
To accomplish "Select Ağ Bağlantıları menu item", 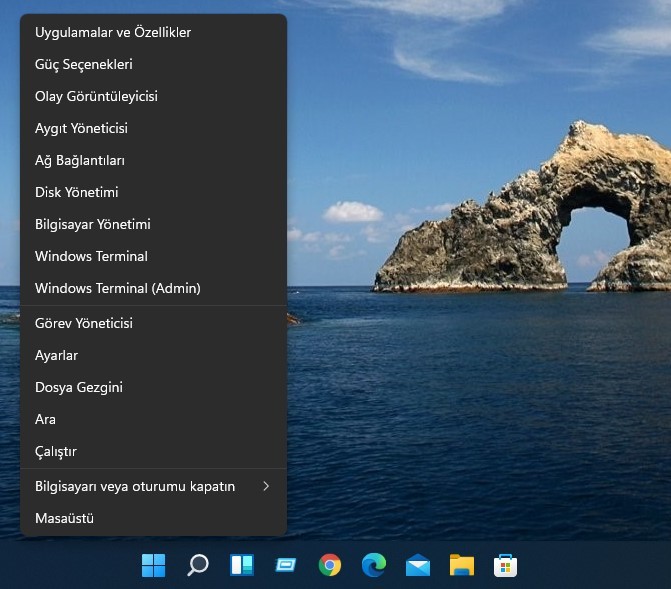I will (80, 160).
